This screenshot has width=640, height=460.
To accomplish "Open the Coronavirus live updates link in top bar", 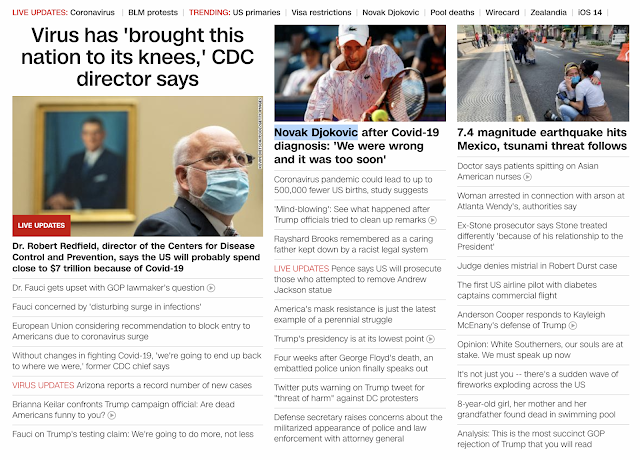I will (x=92, y=13).
